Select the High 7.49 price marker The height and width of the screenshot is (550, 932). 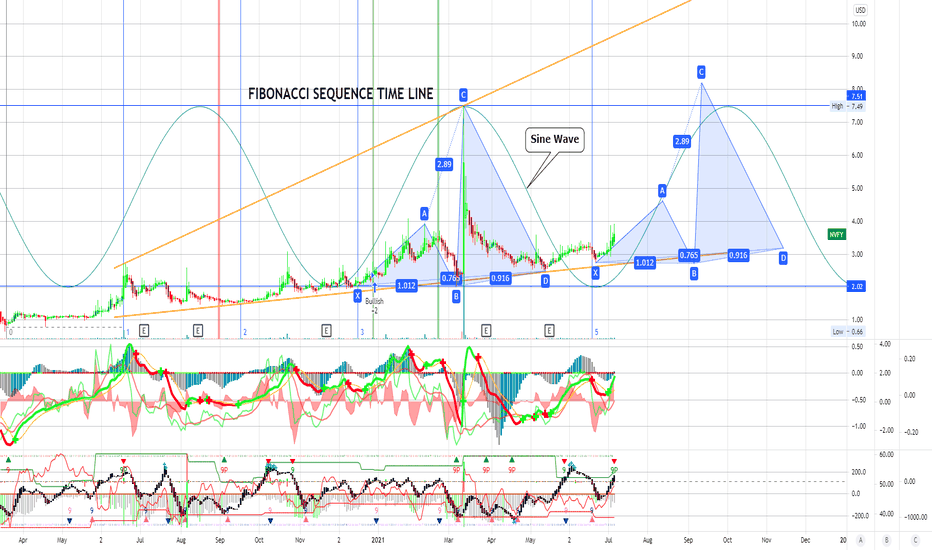[x=848, y=106]
